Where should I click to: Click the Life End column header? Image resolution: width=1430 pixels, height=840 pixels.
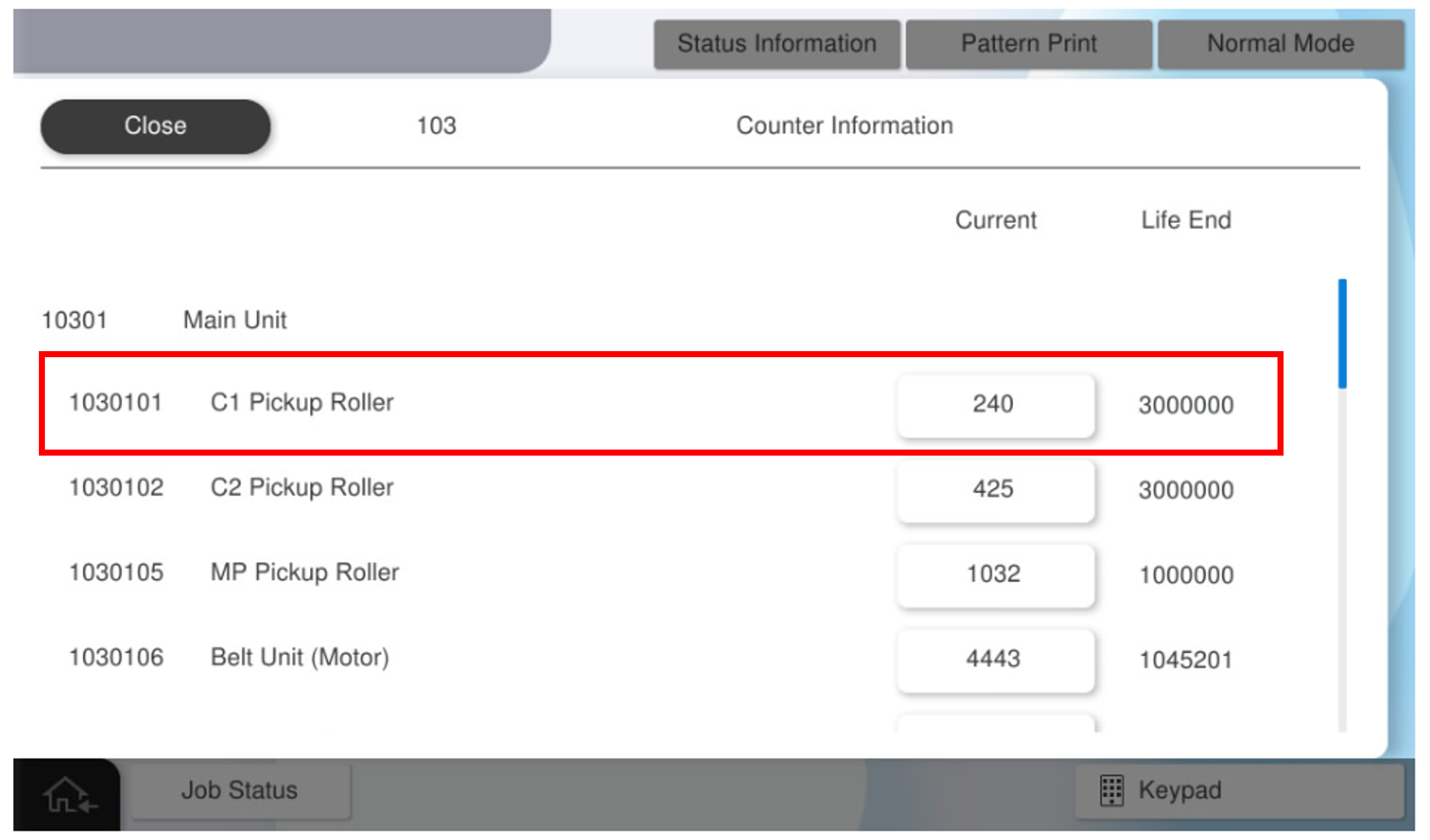[1186, 221]
